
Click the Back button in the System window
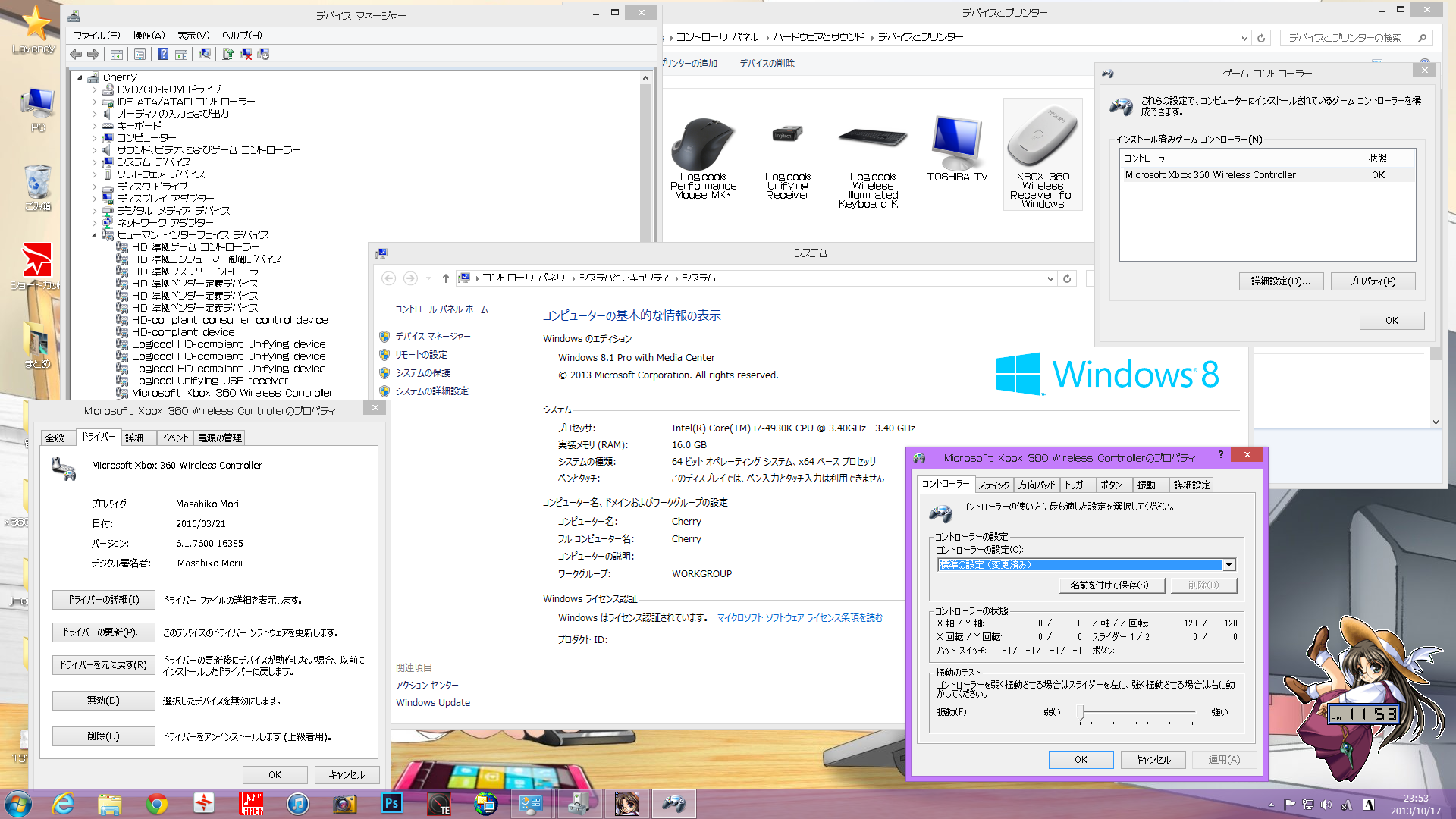coord(388,278)
